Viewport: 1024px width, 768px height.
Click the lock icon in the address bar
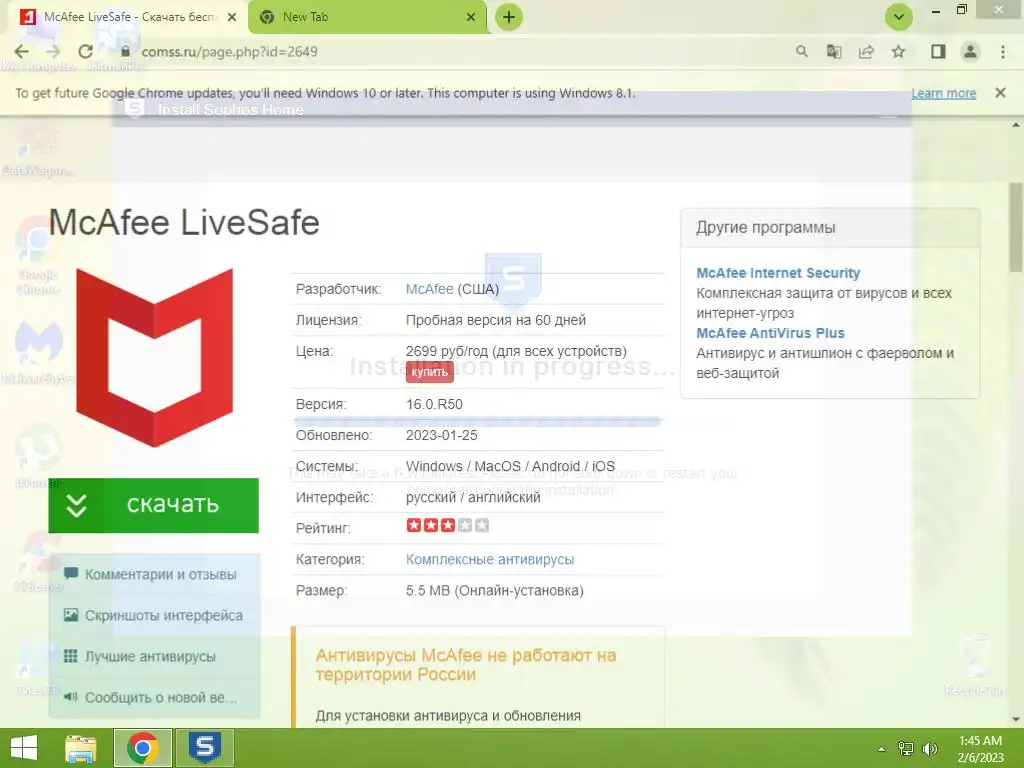click(x=125, y=51)
